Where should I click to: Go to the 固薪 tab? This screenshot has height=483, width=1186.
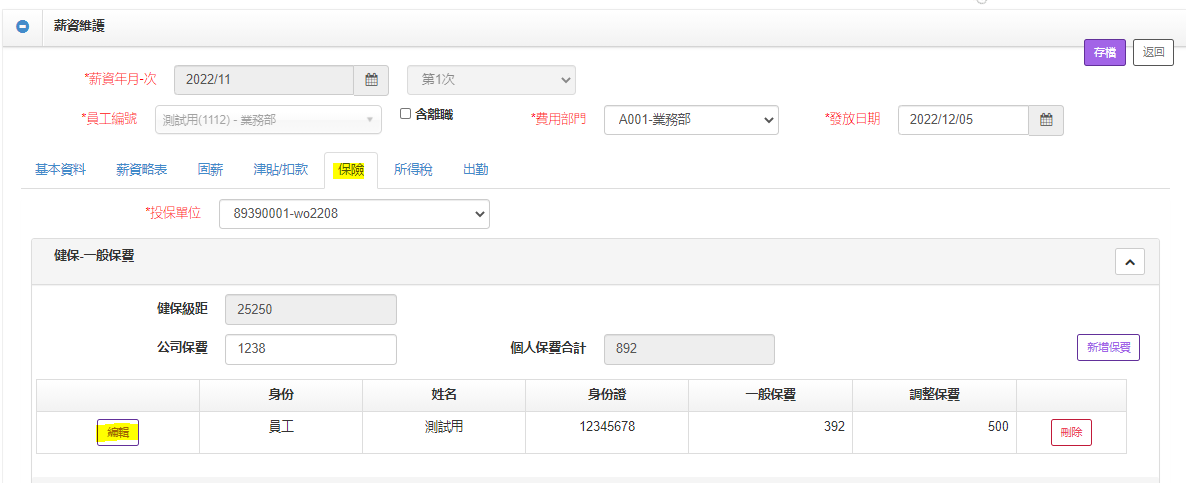tap(210, 170)
